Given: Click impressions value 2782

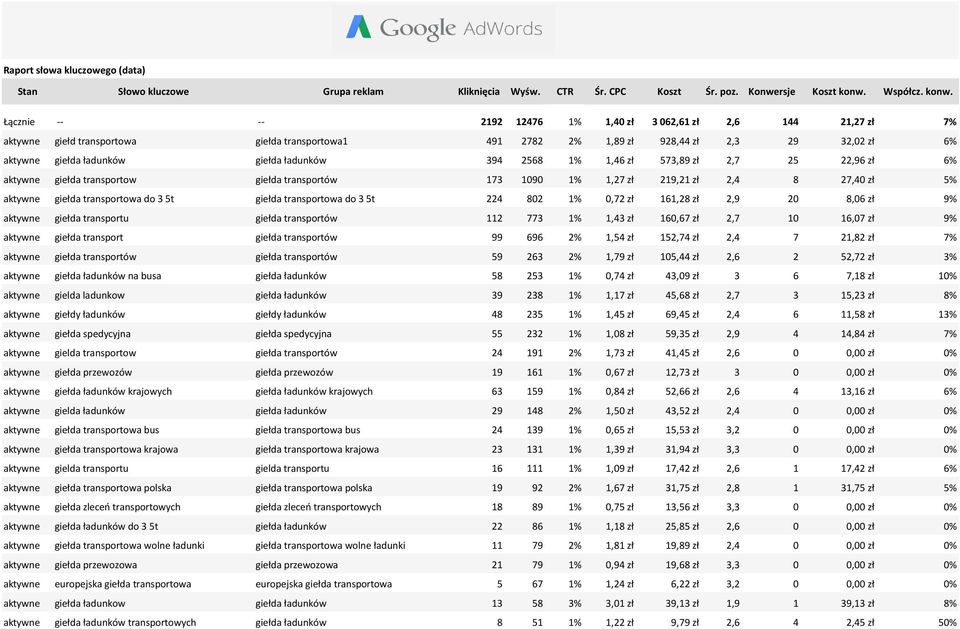Looking at the screenshot, I should point(532,141).
